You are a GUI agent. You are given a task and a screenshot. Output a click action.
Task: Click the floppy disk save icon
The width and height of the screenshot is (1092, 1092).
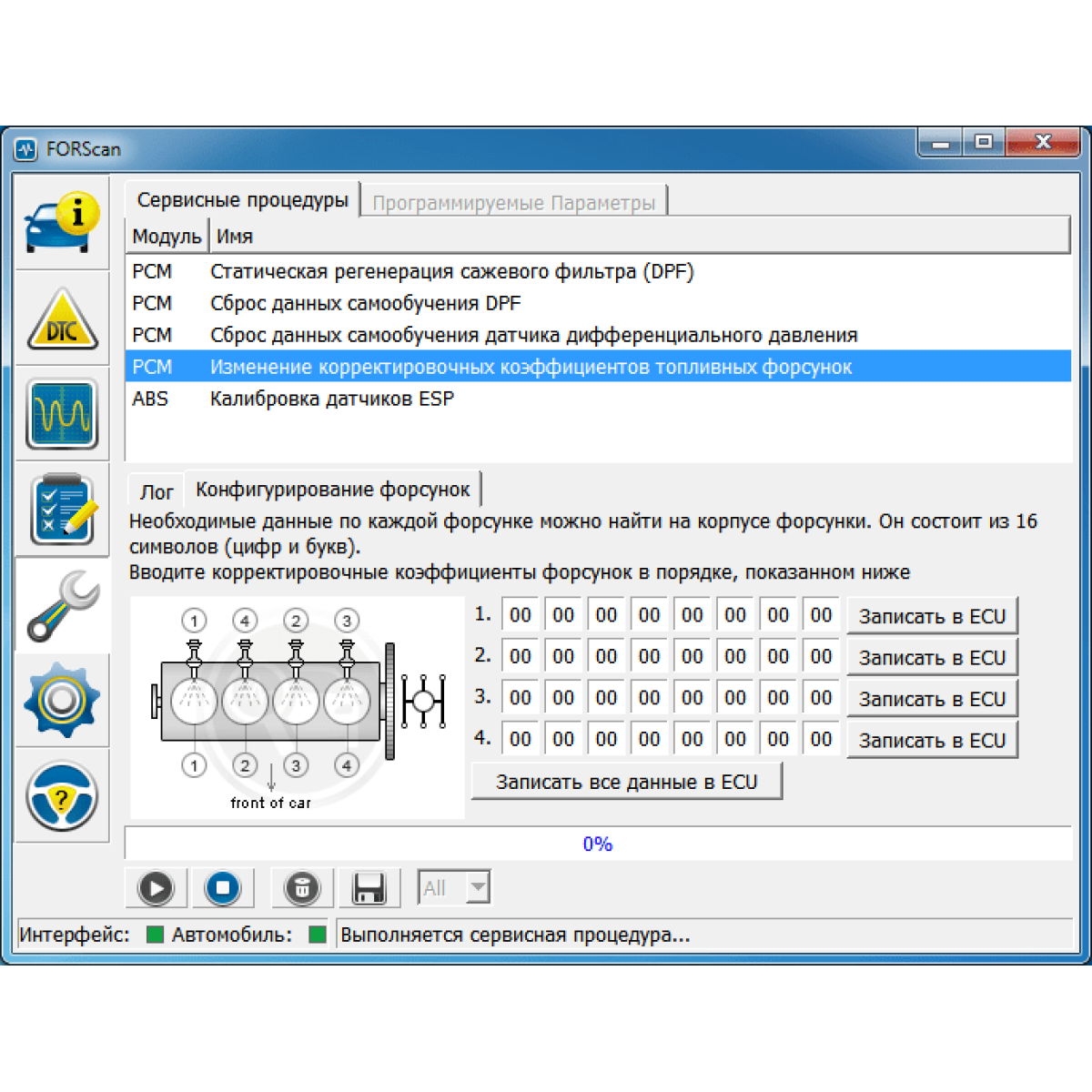(x=369, y=888)
